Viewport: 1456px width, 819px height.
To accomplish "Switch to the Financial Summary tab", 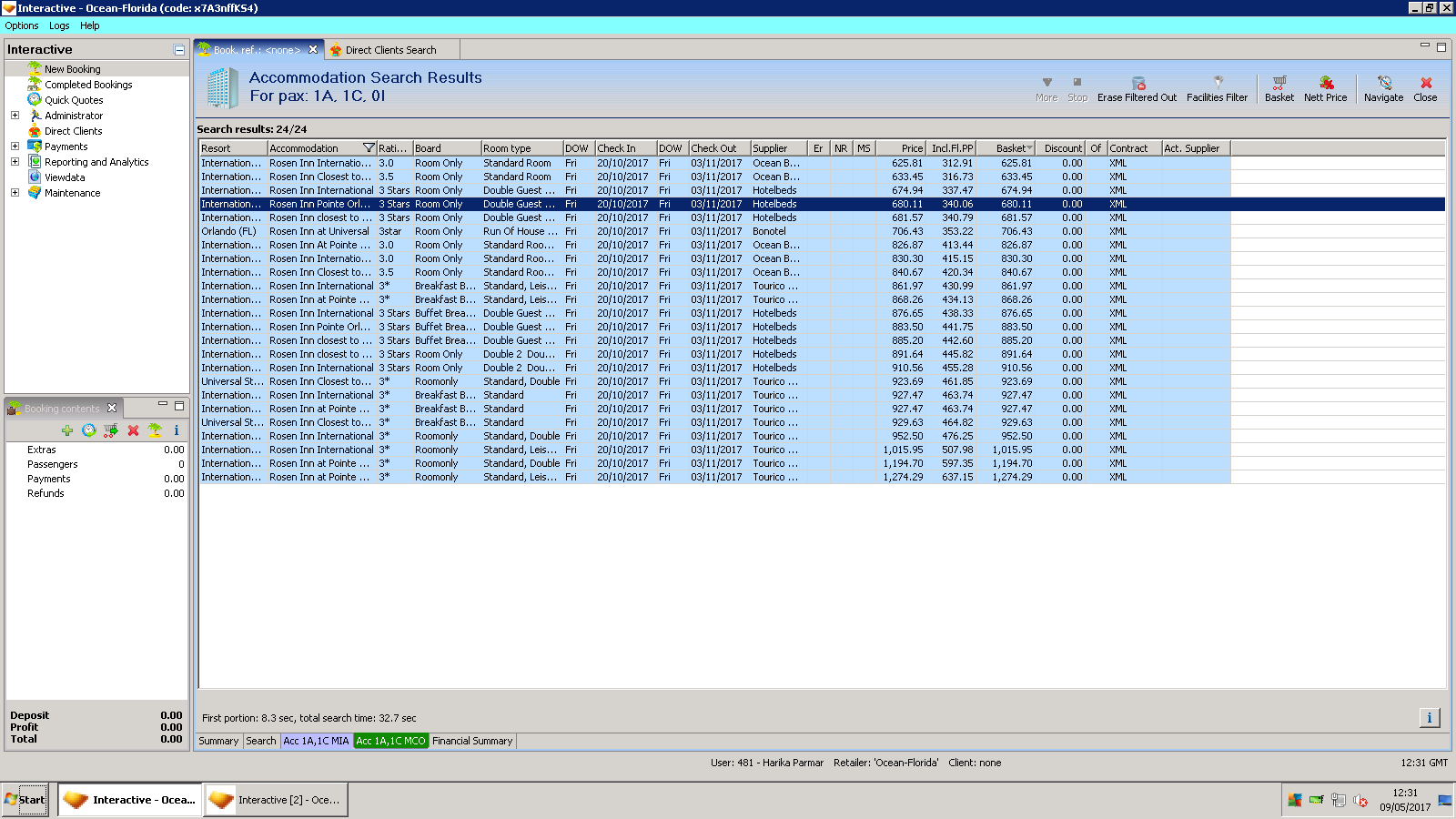I will tap(472, 741).
